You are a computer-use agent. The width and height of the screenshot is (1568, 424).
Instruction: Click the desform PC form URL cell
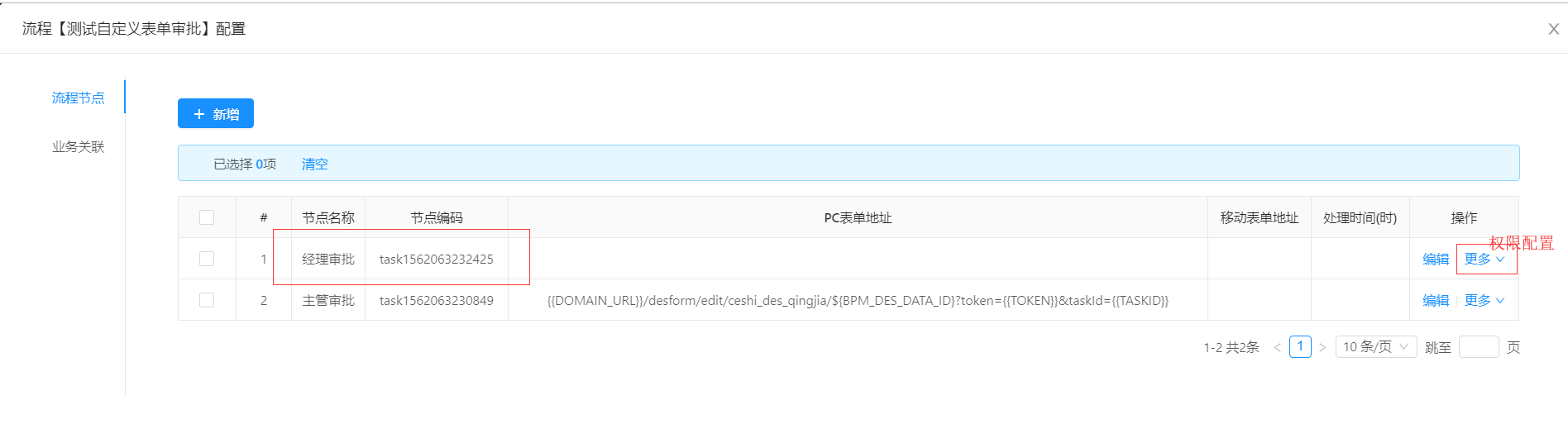[x=858, y=300]
